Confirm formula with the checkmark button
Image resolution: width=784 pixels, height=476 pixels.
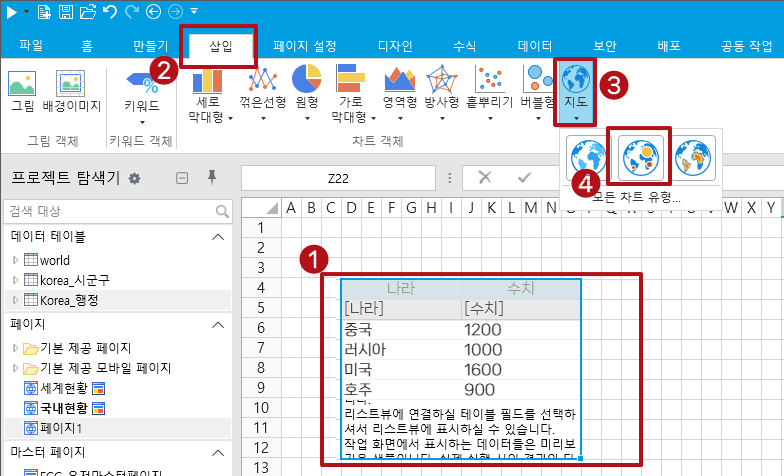click(x=524, y=177)
